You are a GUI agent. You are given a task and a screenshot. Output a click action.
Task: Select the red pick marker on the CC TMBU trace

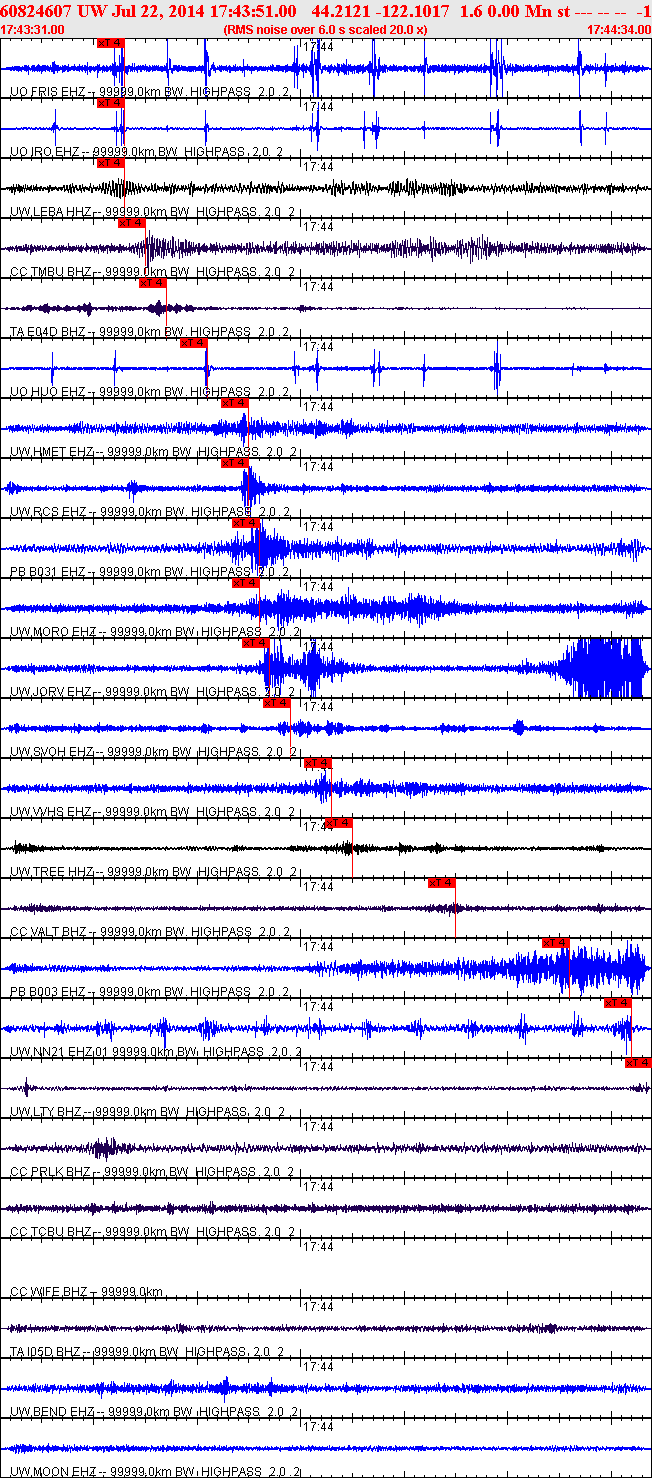coord(131,223)
